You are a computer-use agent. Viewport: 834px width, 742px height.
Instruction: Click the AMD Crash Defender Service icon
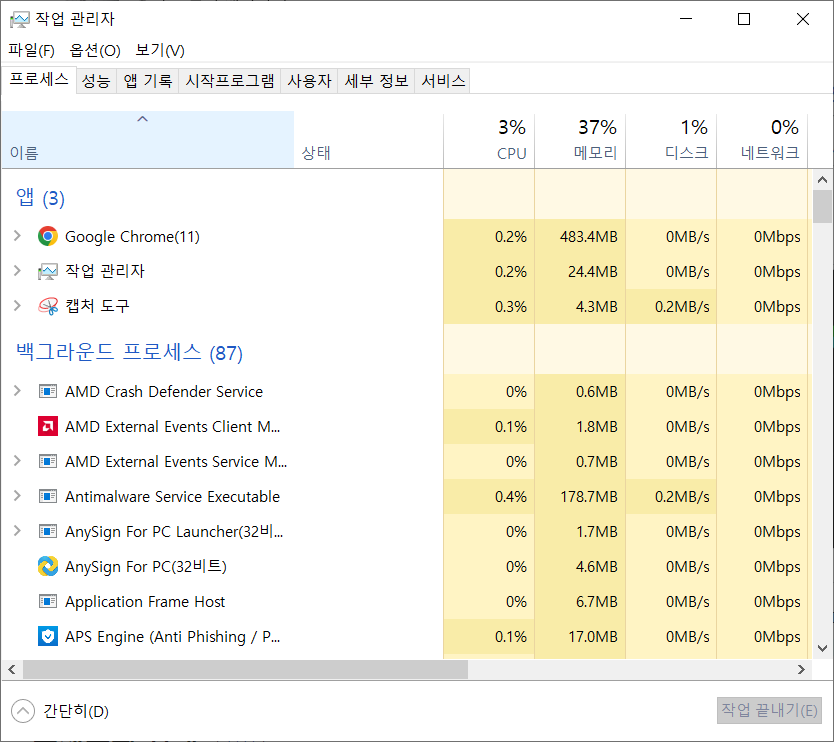tap(48, 391)
